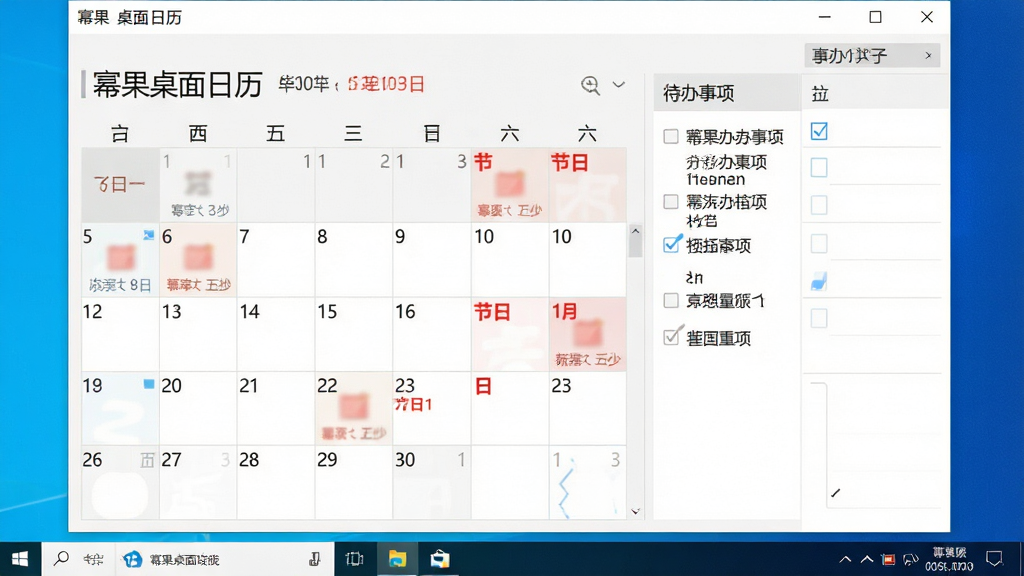
Task: Show hidden icons via the first tray chevron
Action: tap(845, 559)
